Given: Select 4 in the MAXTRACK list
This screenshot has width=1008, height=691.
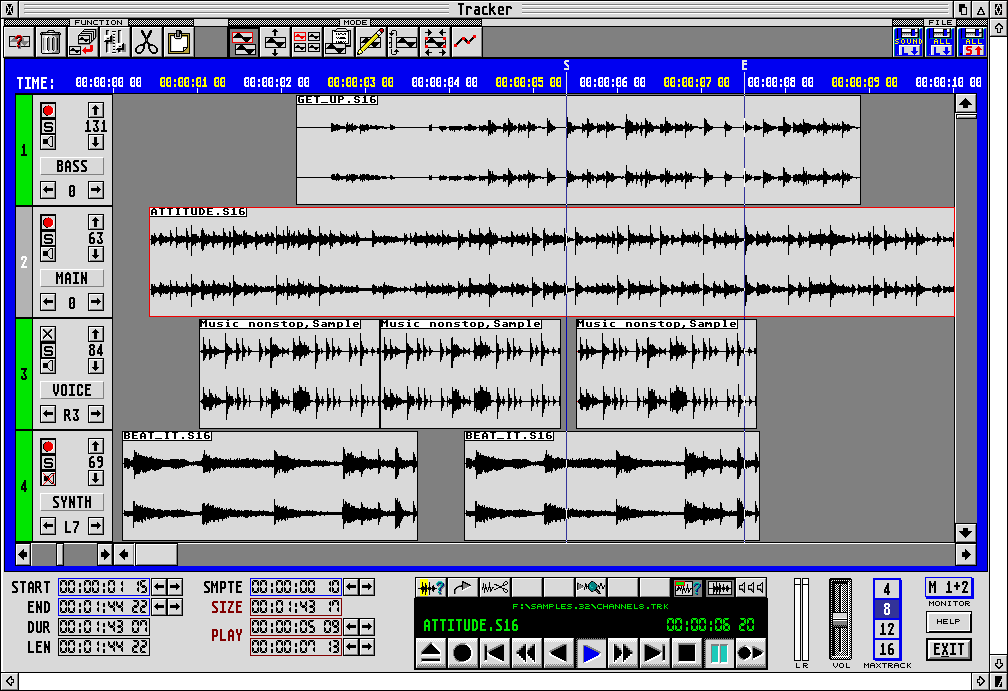Looking at the screenshot, I should 887,590.
